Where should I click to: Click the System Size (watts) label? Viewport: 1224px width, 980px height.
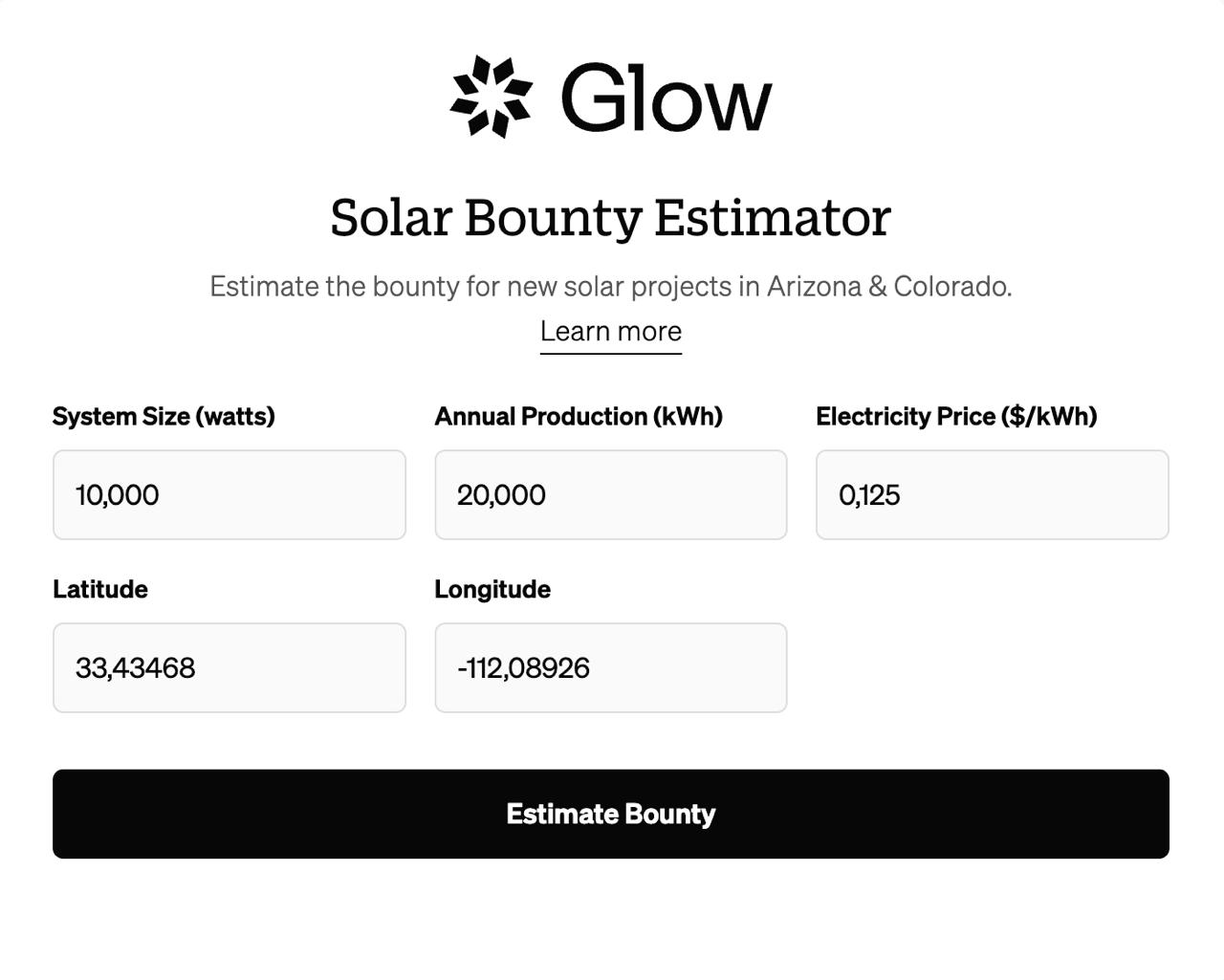tap(164, 416)
